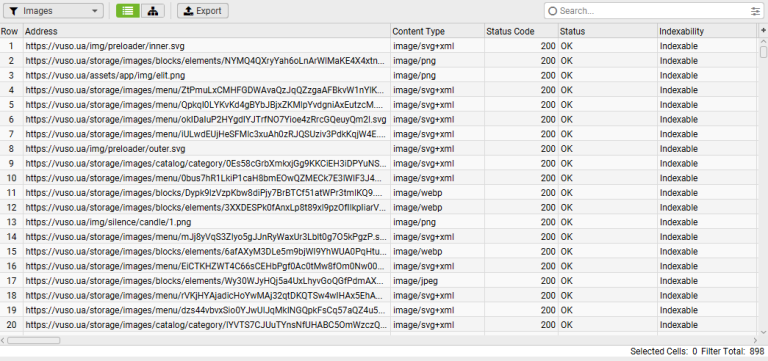Click image/png content type in row 13

click(x=437, y=222)
